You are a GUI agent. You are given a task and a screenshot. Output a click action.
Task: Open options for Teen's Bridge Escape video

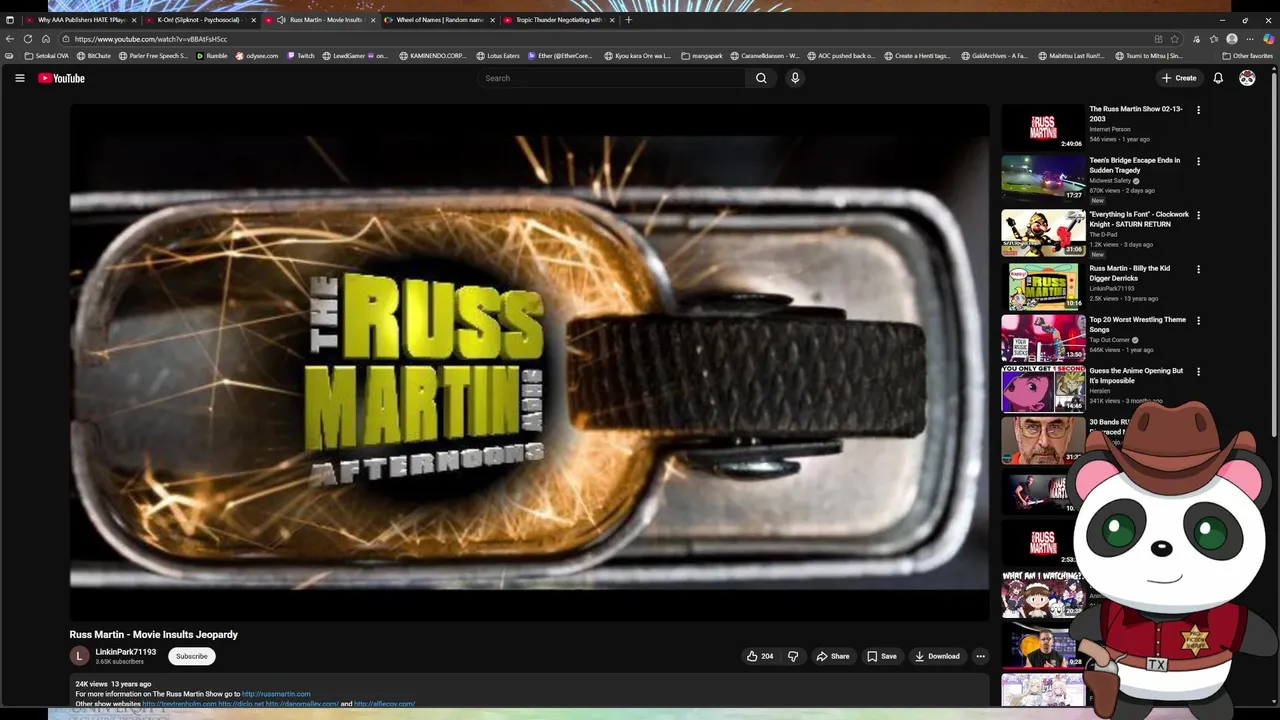click(x=1198, y=161)
